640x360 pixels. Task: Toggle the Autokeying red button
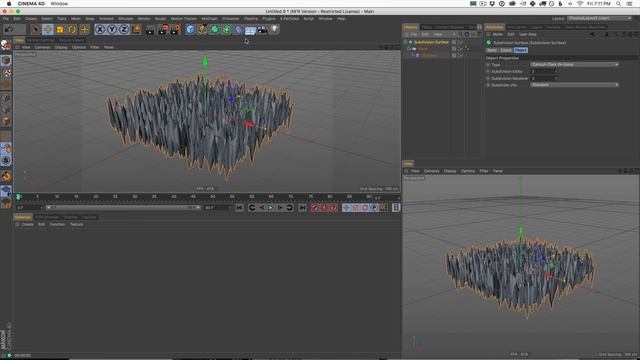[x=324, y=208]
